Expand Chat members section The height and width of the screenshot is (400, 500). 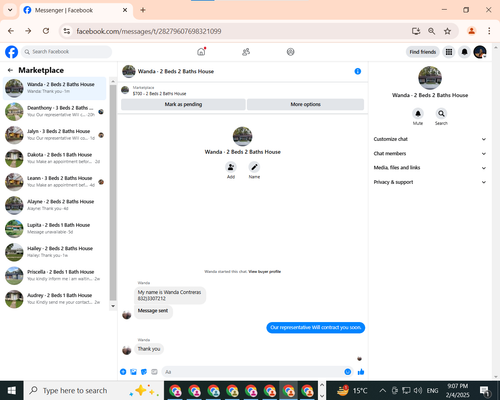click(430, 153)
